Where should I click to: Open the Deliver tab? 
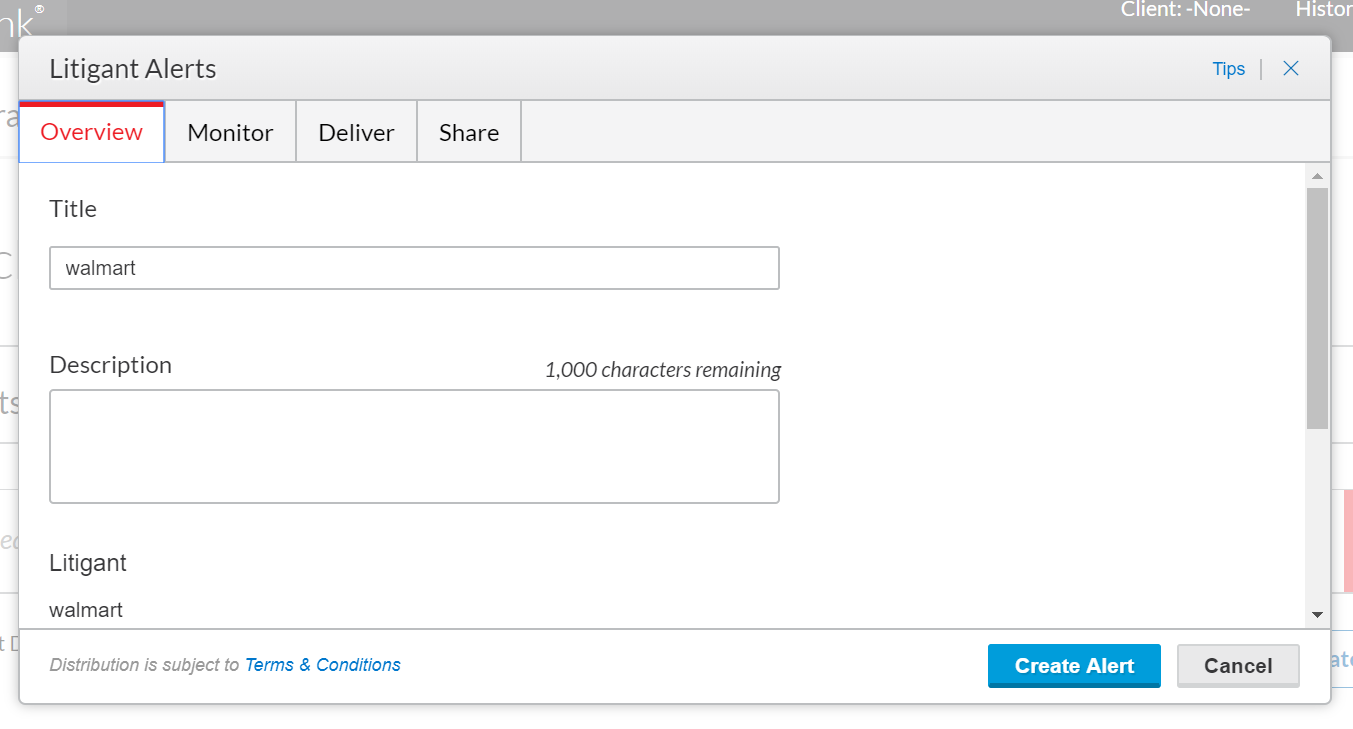[356, 132]
